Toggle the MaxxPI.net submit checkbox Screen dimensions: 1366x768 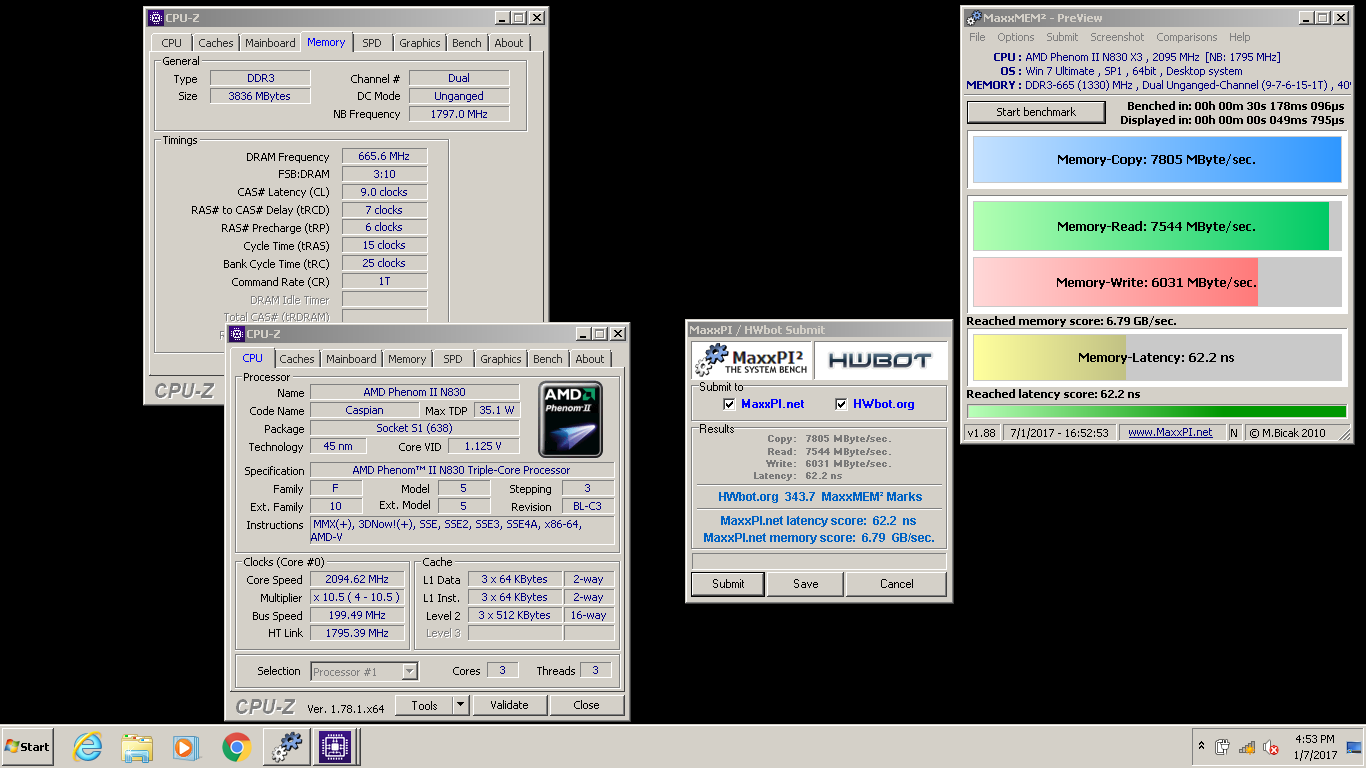tap(729, 404)
